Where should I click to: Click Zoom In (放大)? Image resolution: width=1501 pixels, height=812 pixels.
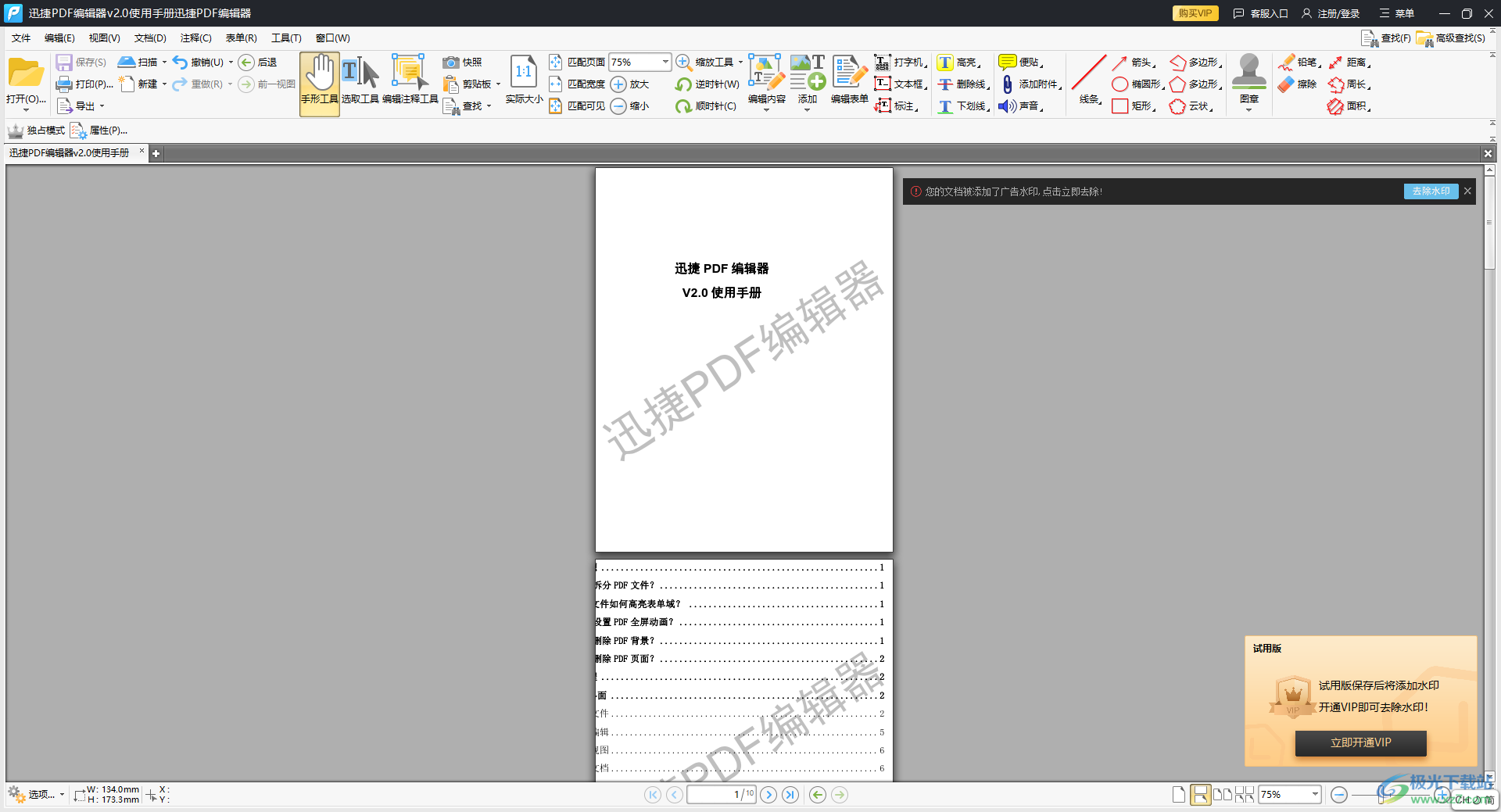point(629,84)
